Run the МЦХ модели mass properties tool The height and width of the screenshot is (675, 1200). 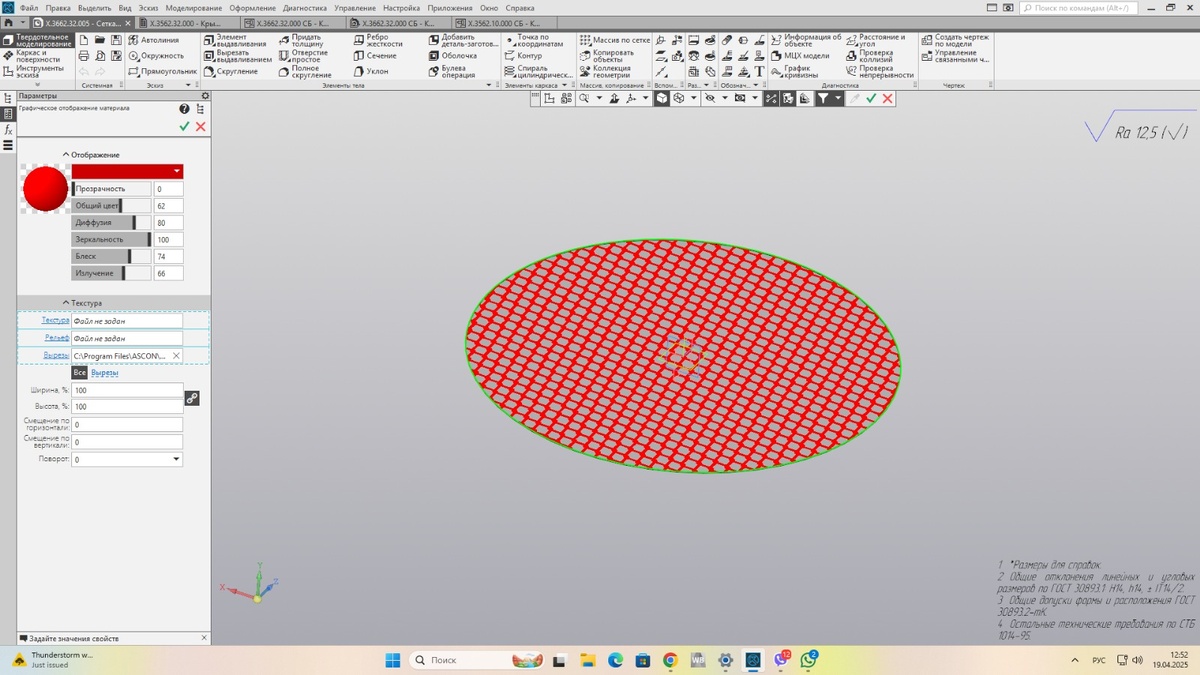(799, 56)
